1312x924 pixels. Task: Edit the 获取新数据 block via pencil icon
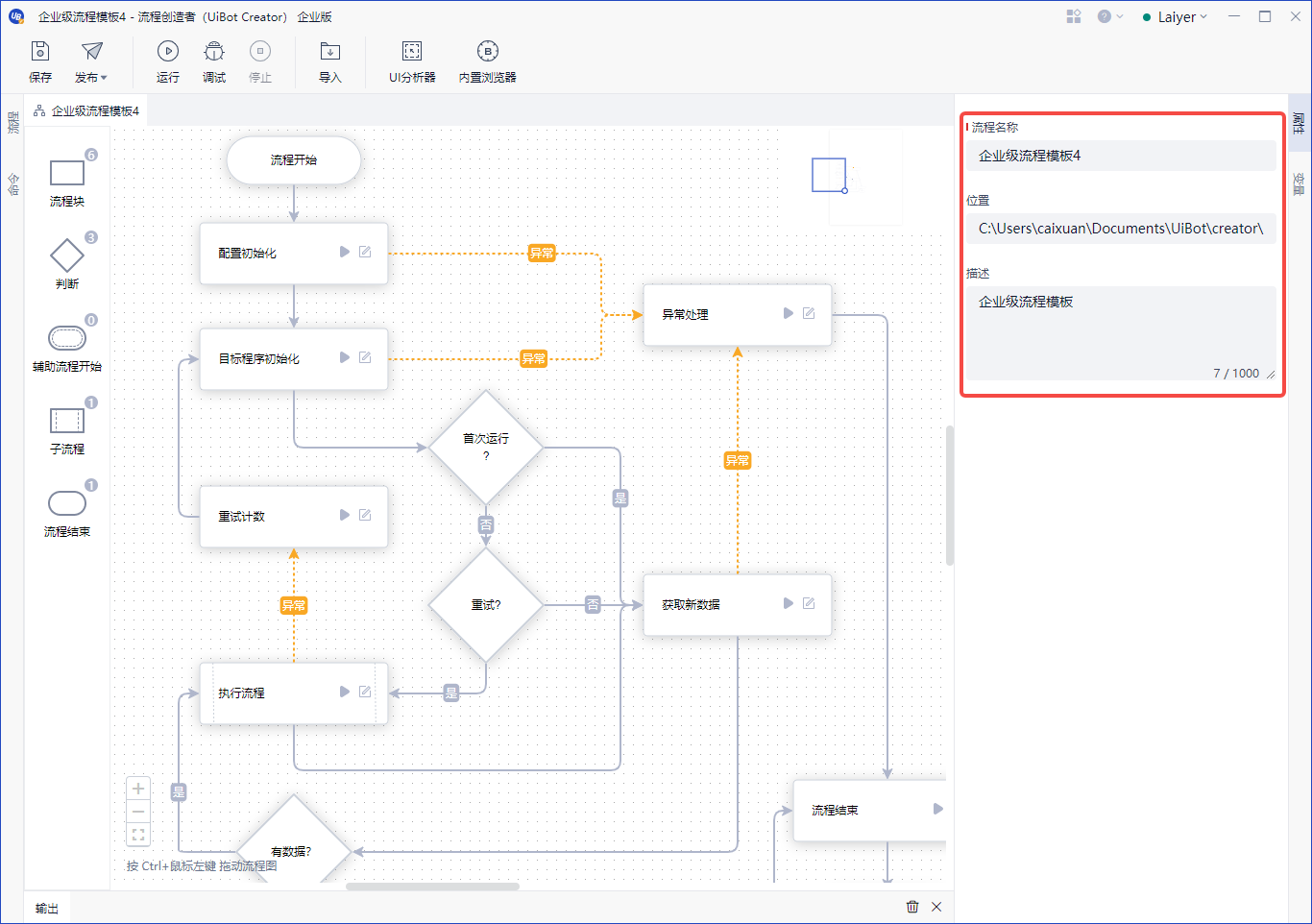(x=809, y=603)
